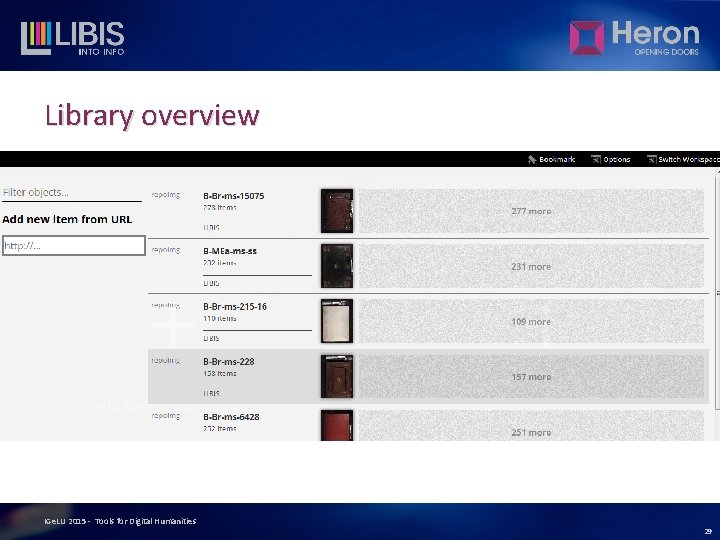Click the Options icon in the black bar
Screen dimensions: 720x540
[x=596, y=159]
